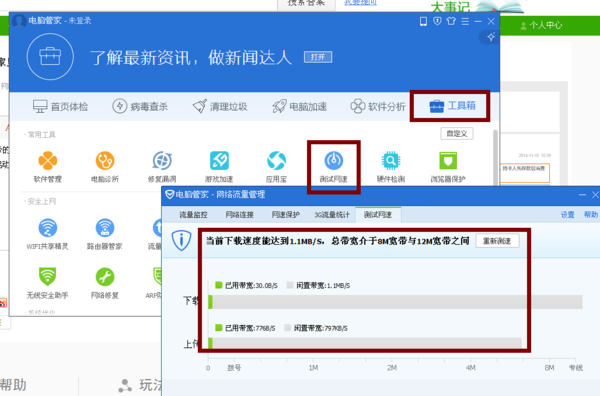
Task: Open main menu hamburger icon
Action: click(x=465, y=21)
